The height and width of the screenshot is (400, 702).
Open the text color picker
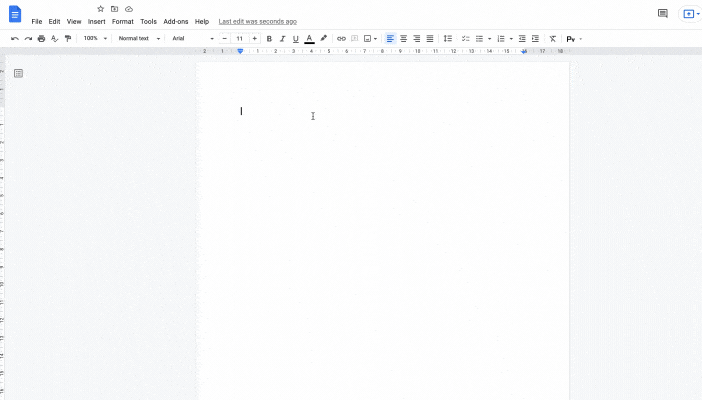pos(308,38)
